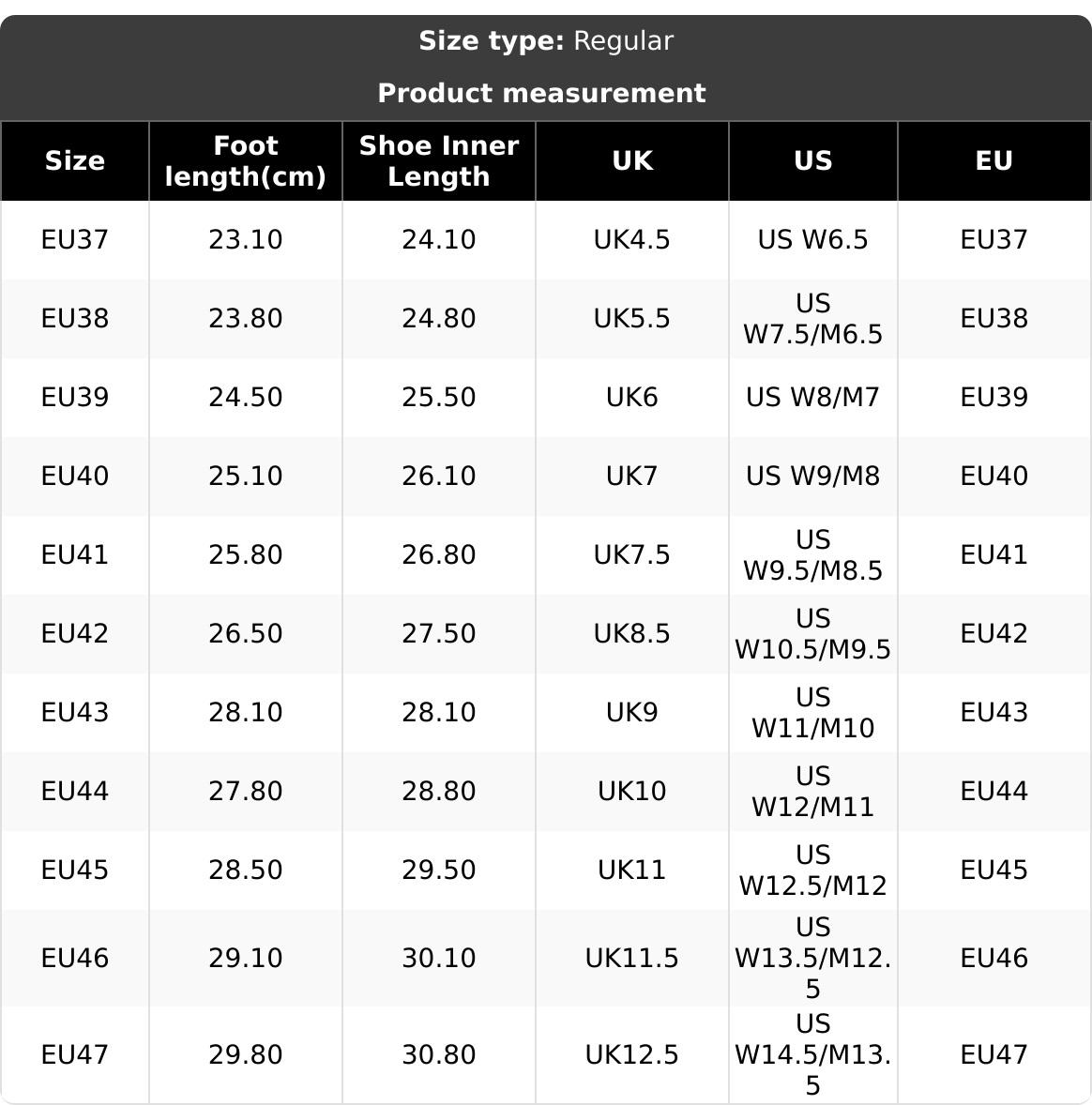Choose the 27.50 inner length value
Viewport: 1092px width, 1105px height.
[439, 634]
